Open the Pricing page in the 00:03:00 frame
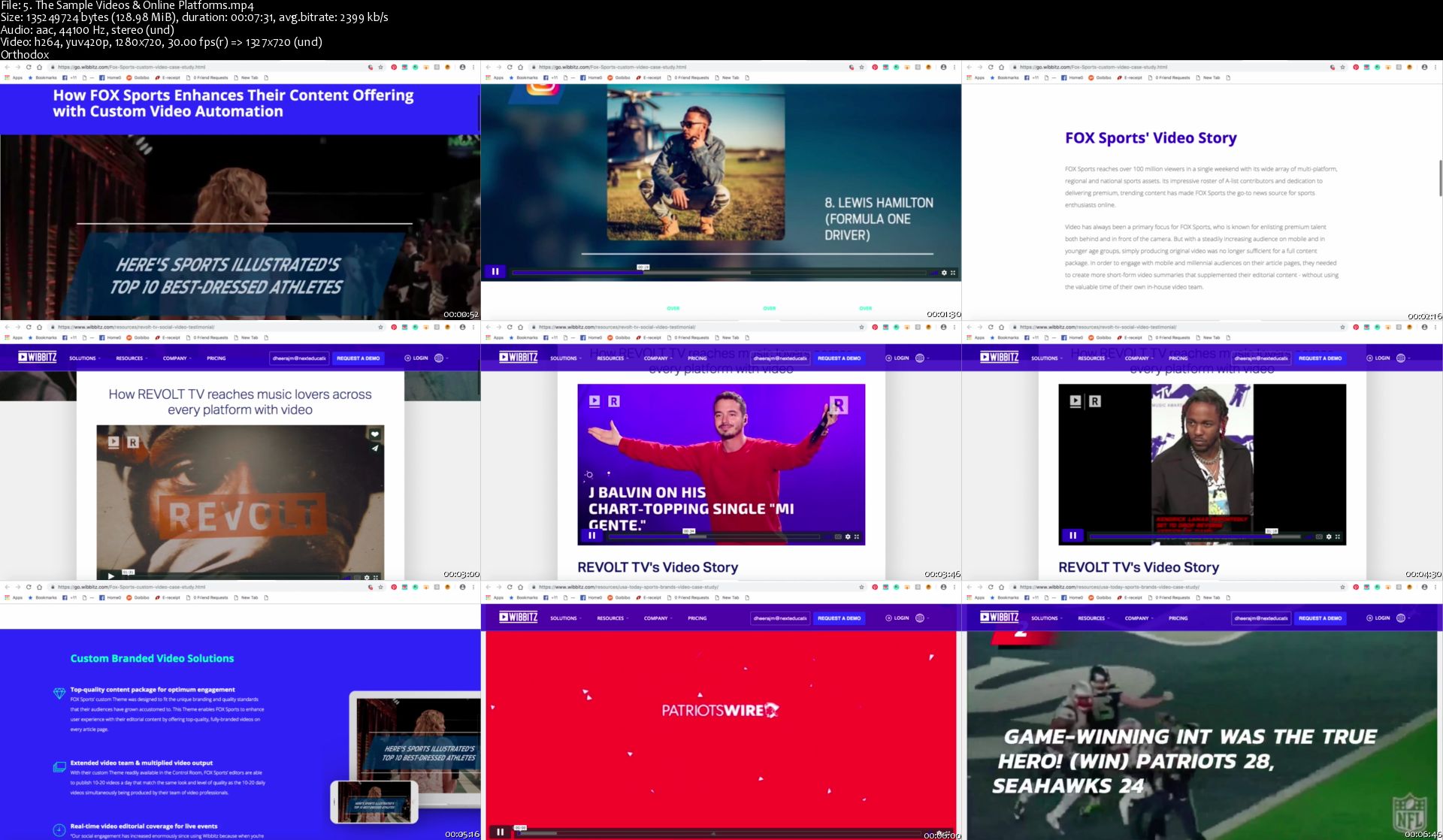The height and width of the screenshot is (840, 1443). (x=216, y=358)
